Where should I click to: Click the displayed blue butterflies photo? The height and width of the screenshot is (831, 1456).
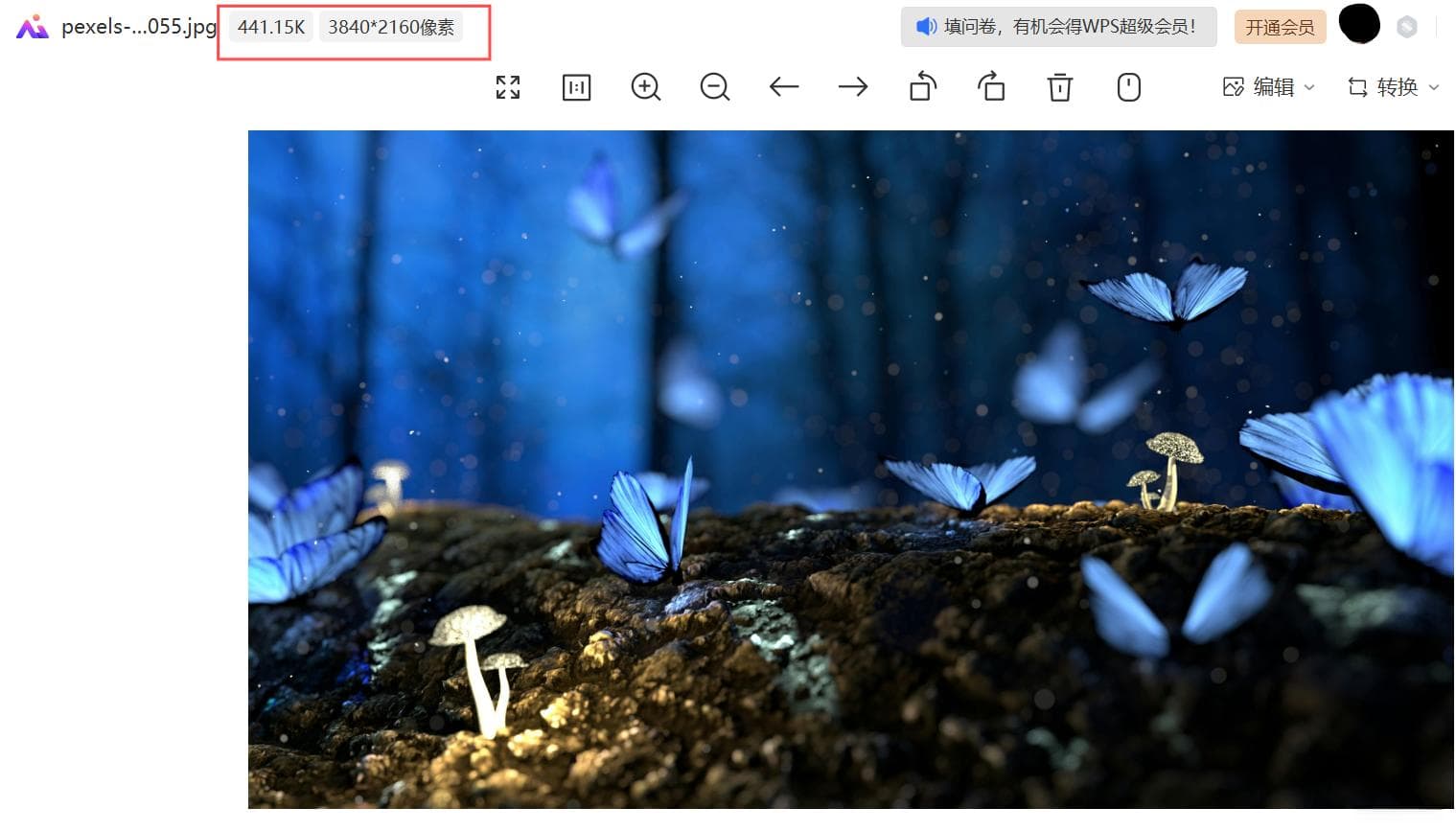tap(851, 470)
